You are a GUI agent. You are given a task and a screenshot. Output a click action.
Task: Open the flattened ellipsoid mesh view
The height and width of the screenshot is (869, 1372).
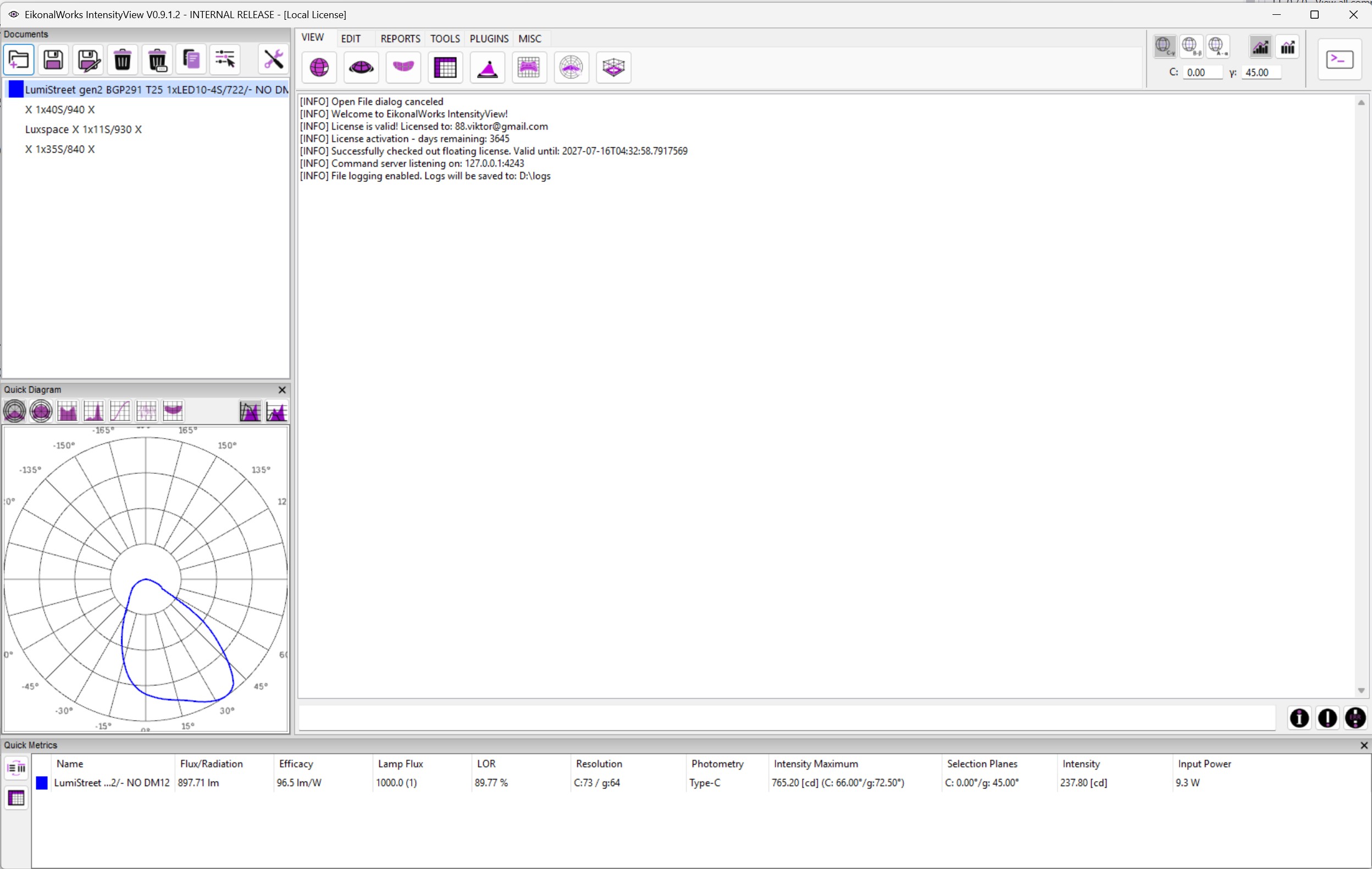[x=361, y=68]
